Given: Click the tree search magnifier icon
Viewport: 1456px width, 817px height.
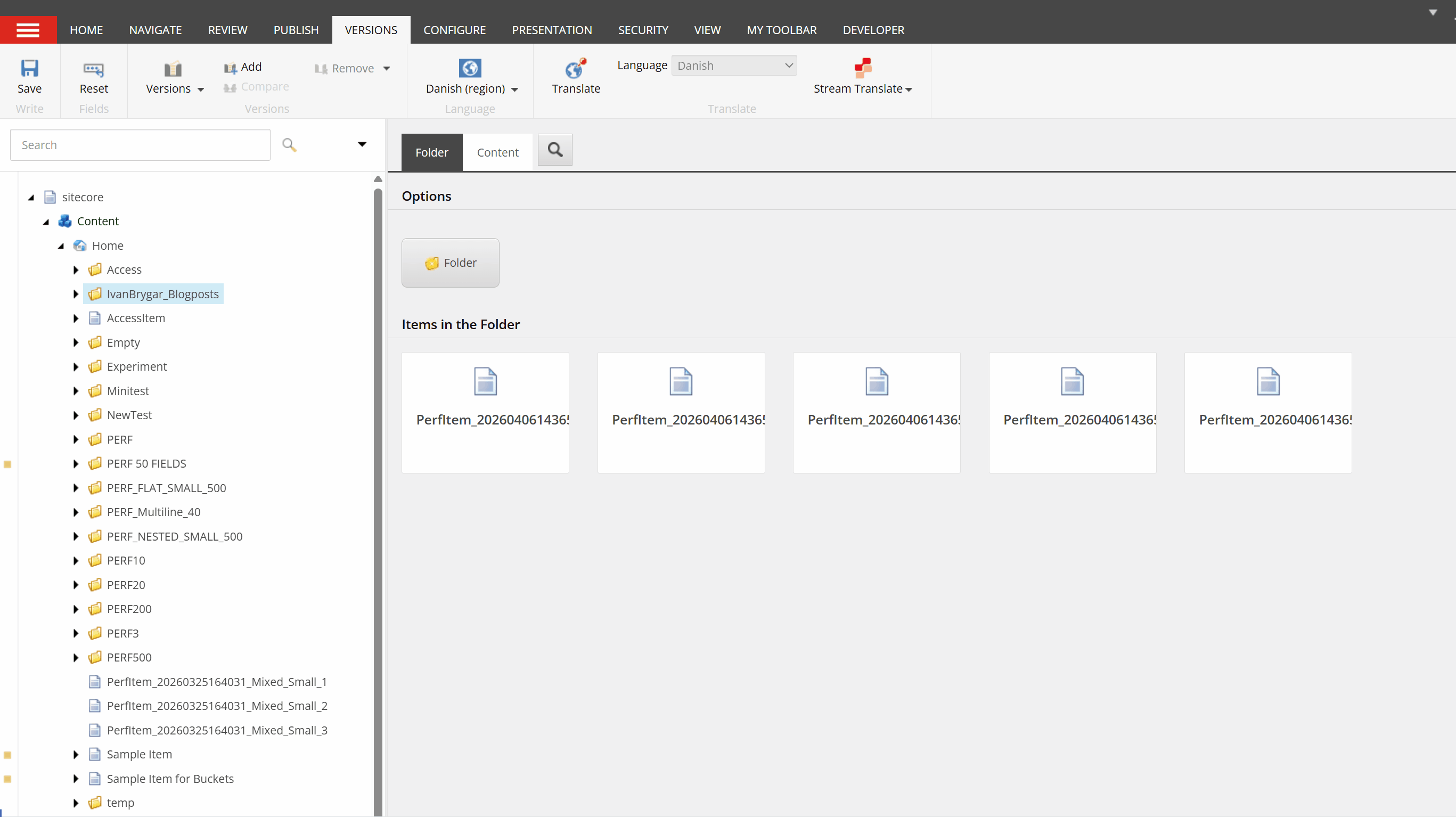Looking at the screenshot, I should point(289,145).
